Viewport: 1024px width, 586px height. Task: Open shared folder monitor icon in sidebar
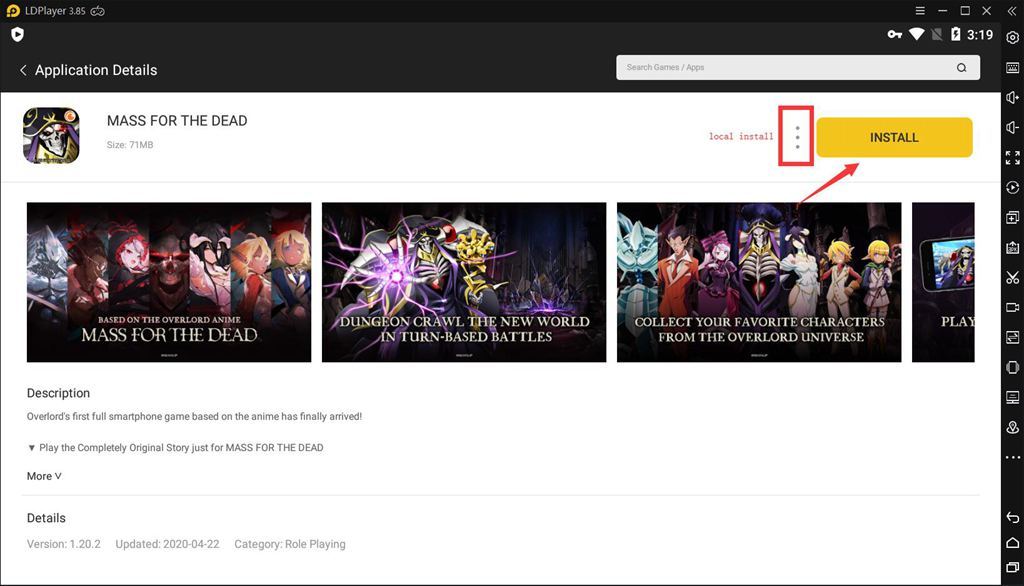(x=1012, y=397)
